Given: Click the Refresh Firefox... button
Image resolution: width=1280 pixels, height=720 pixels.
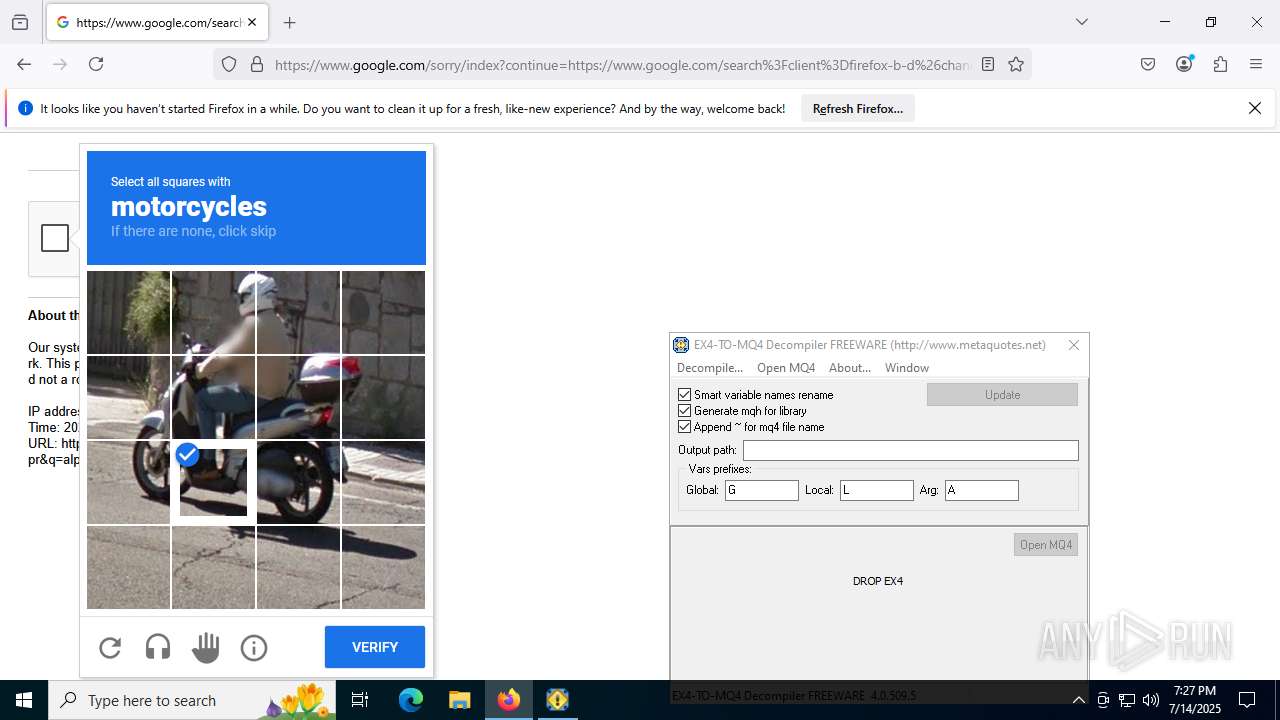Looking at the screenshot, I should pos(857,109).
